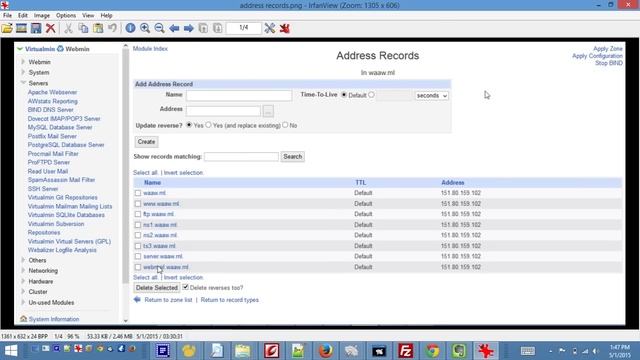The height and width of the screenshot is (360, 640).
Task: Paste using the clipboard toolbar icon
Action: tap(98, 28)
